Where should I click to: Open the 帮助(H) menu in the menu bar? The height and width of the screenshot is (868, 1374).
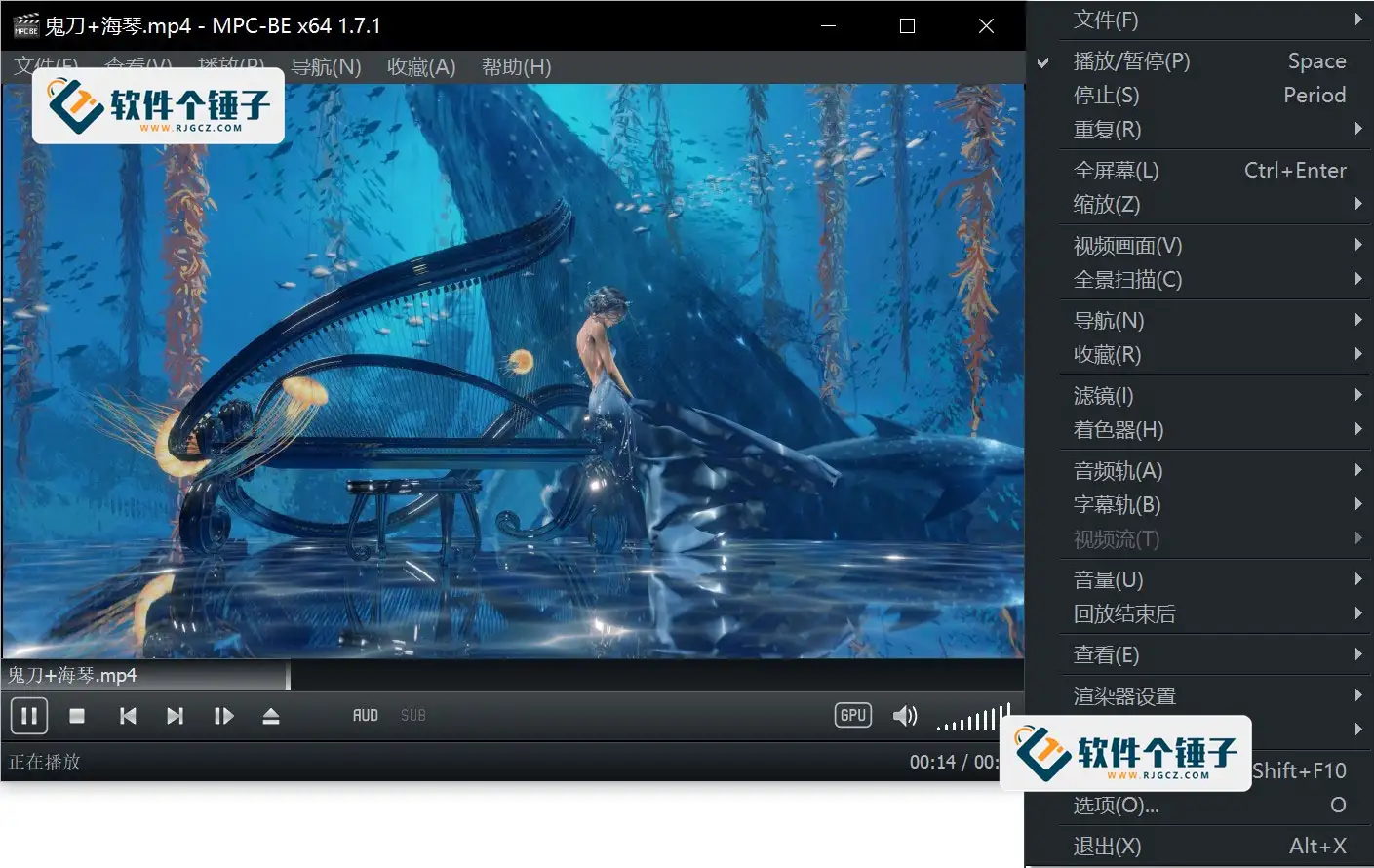click(517, 67)
